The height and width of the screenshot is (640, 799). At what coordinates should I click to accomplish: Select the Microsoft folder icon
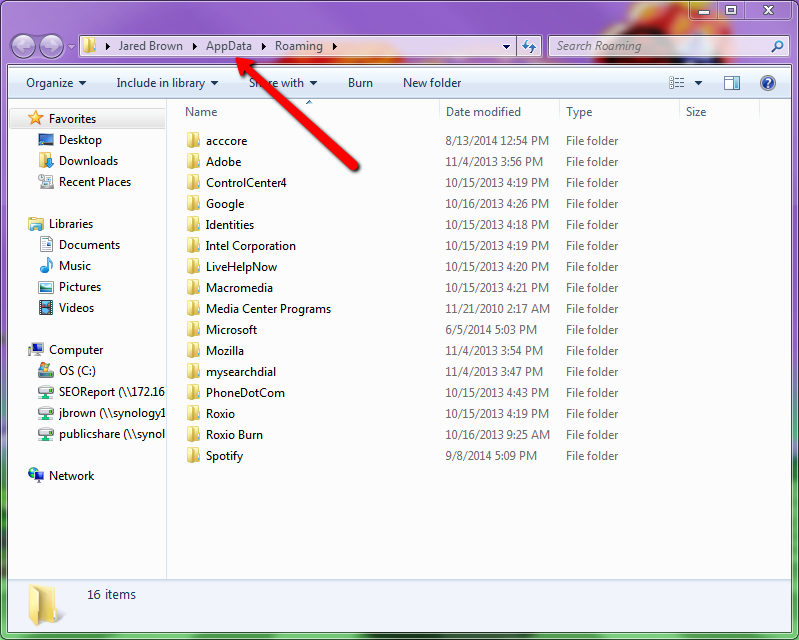pos(193,329)
